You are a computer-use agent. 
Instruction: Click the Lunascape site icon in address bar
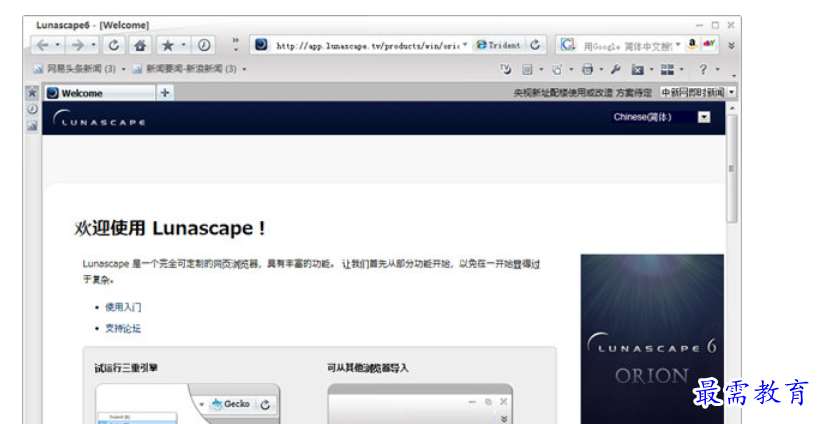click(x=261, y=45)
